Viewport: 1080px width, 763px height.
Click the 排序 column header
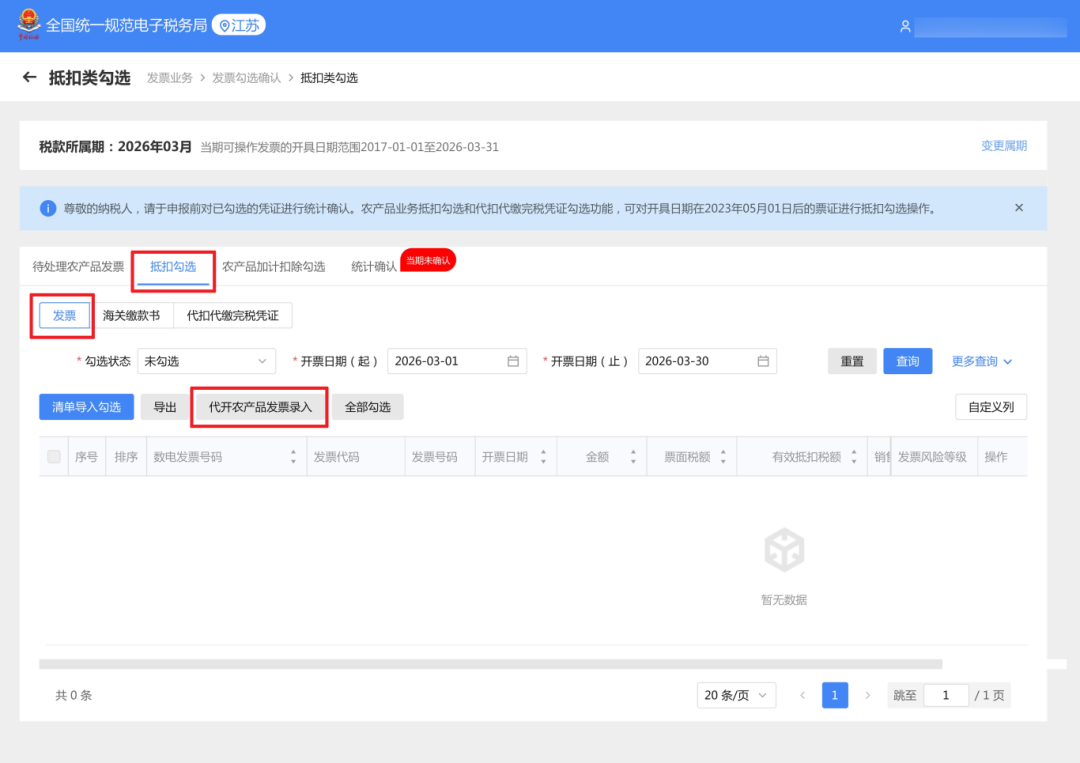tap(126, 457)
